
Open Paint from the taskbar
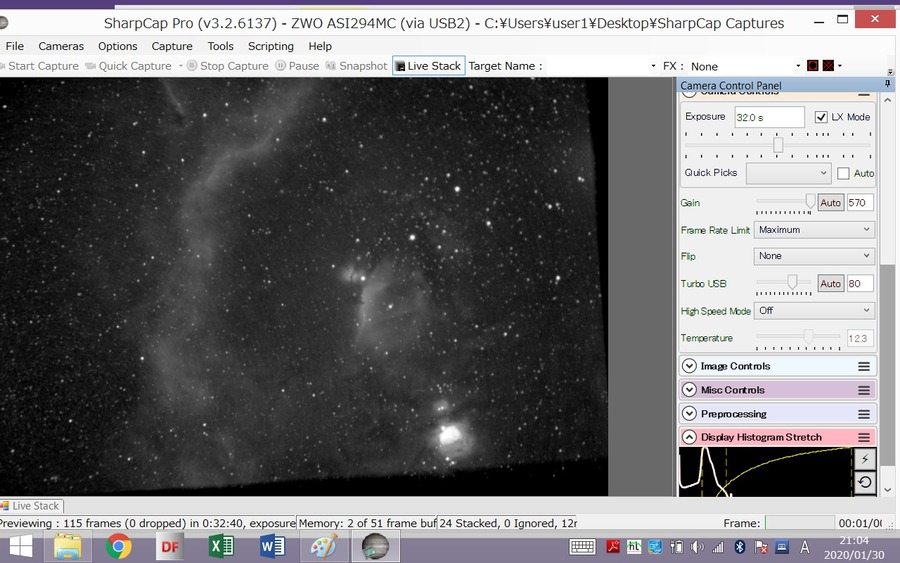tap(323, 546)
